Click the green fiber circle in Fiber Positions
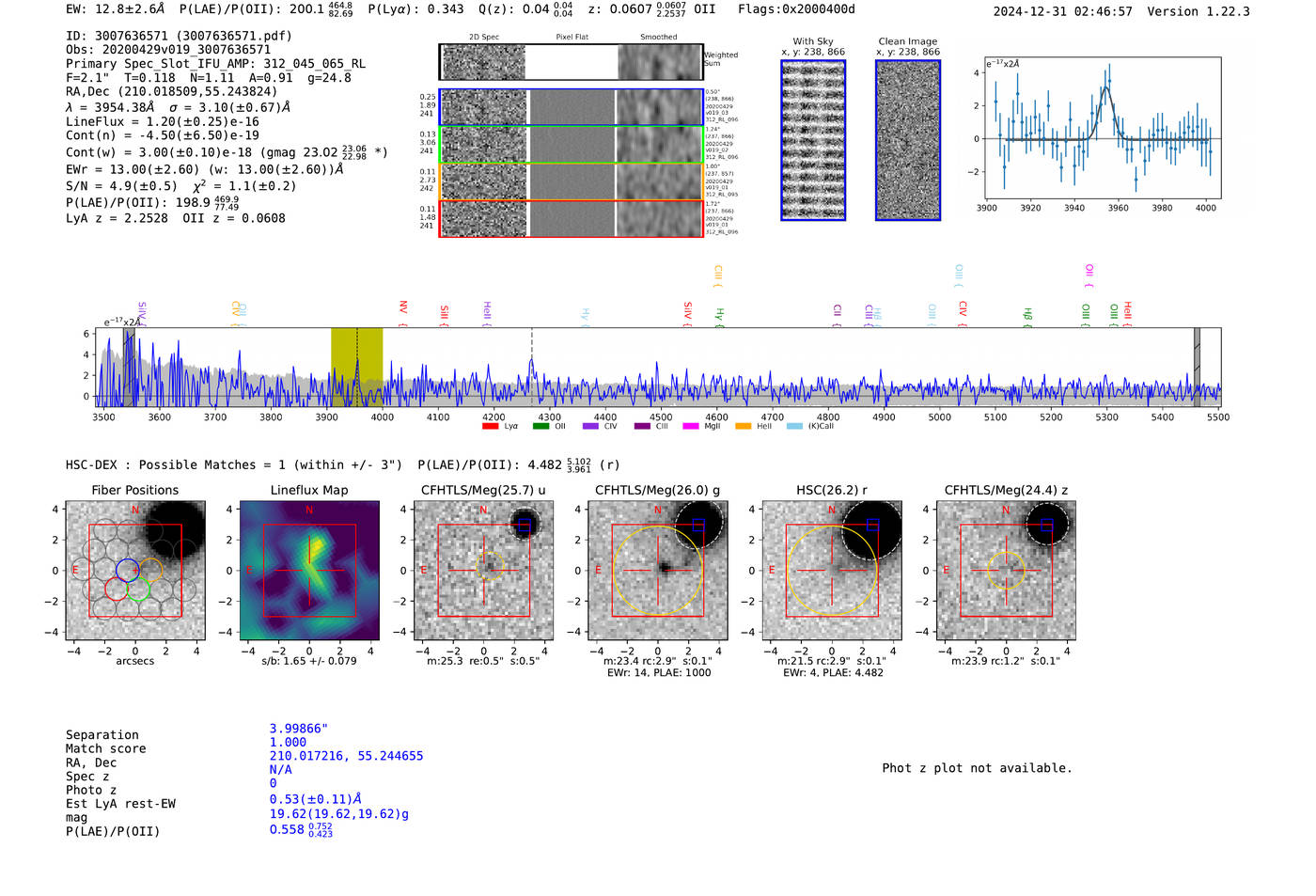 coord(139,589)
